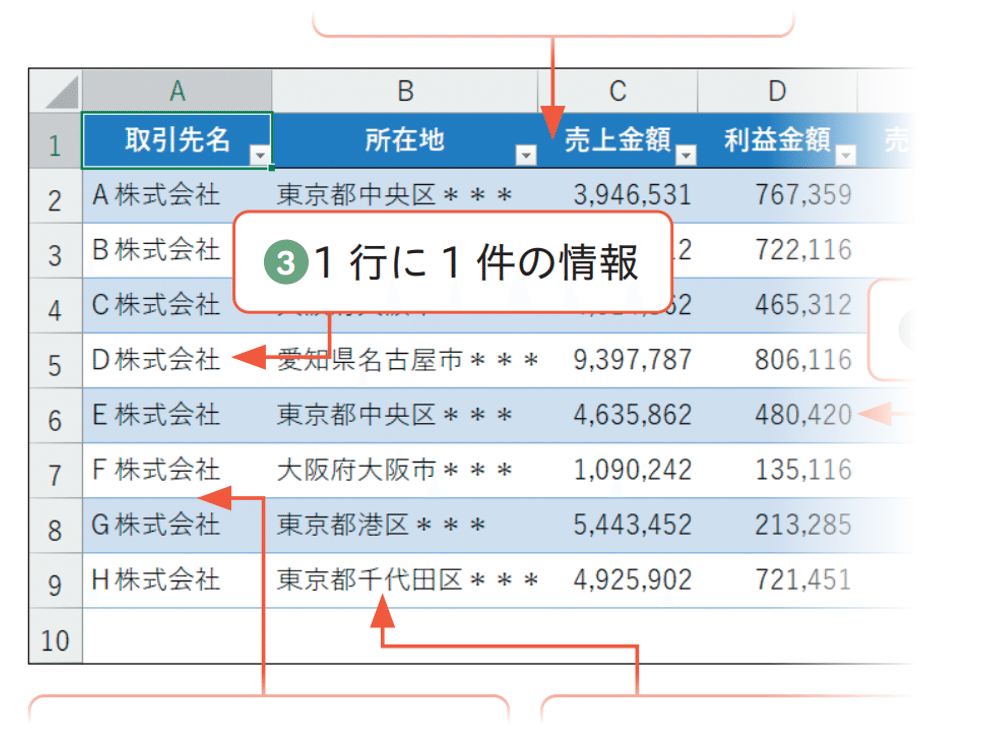Select cell C 株式会社
1001x748 pixels.
click(x=158, y=306)
